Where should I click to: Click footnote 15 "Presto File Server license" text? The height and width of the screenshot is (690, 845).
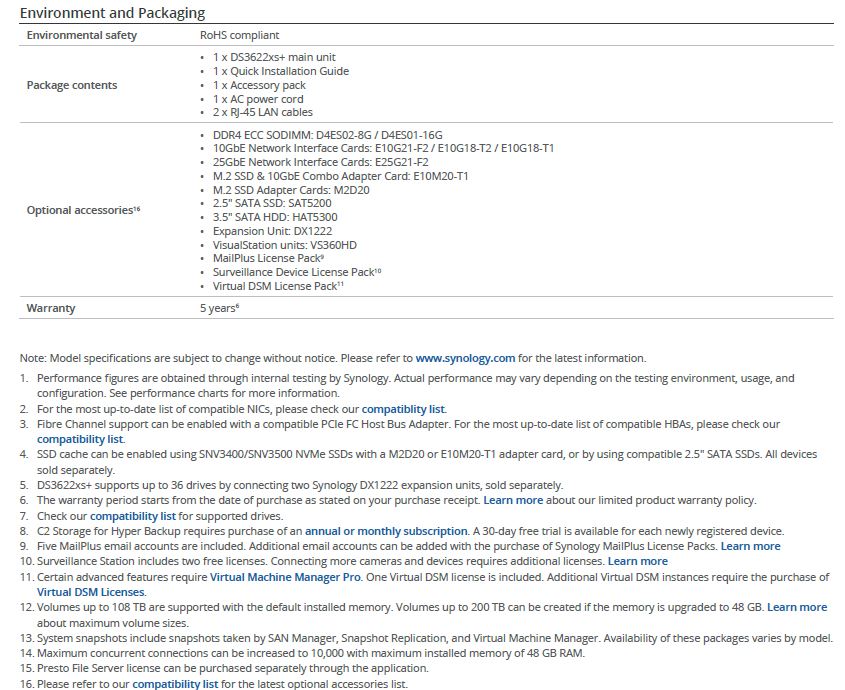point(233,668)
